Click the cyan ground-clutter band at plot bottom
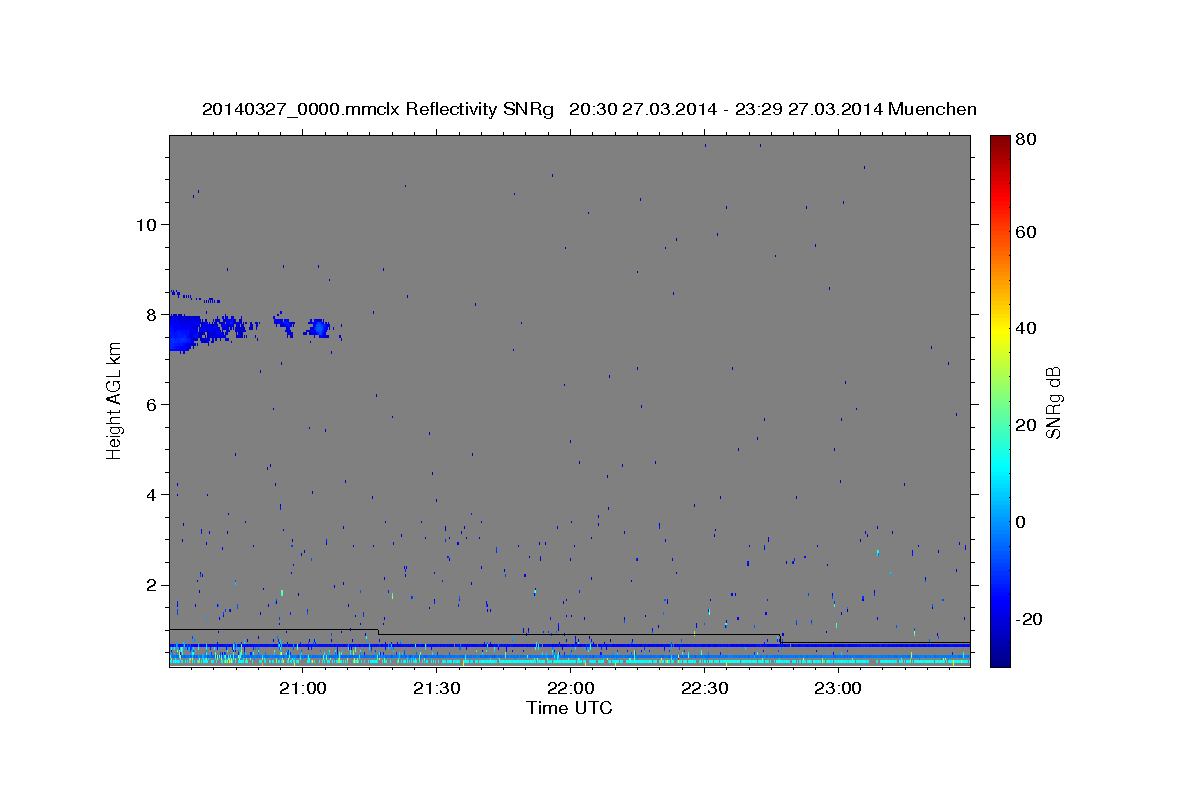The height and width of the screenshot is (800, 1200). click(x=569, y=661)
